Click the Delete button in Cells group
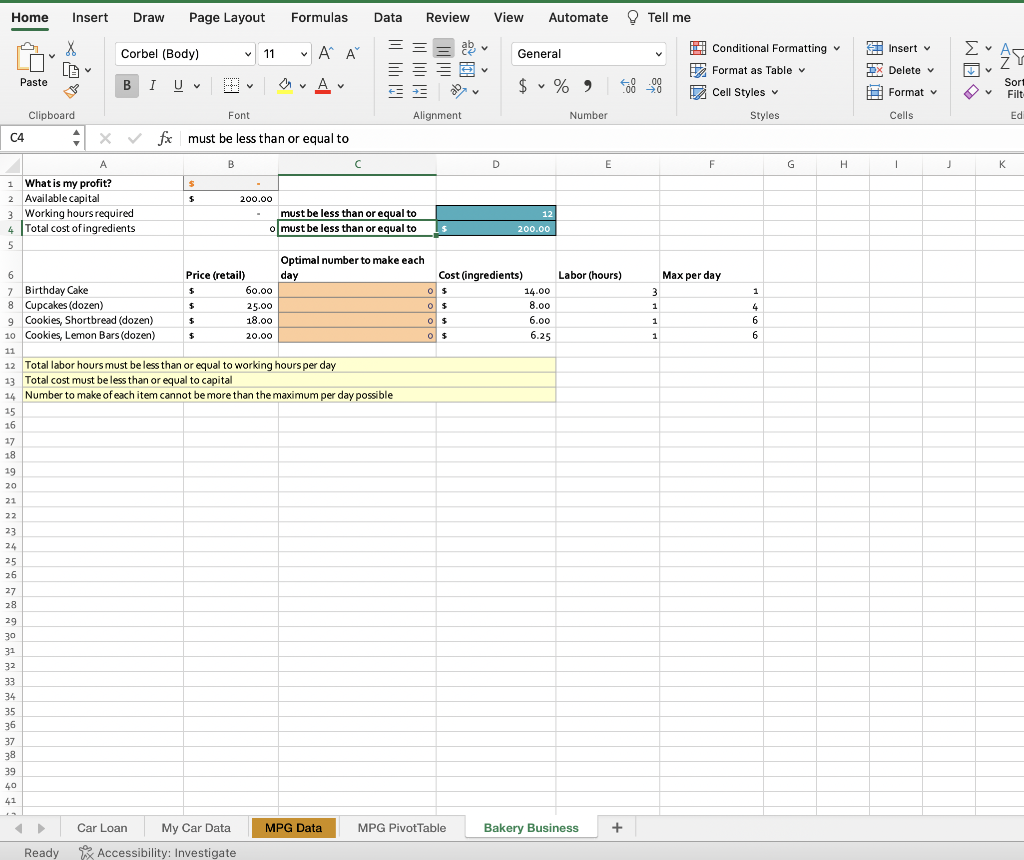Viewport: 1024px width, 860px height. [x=899, y=70]
